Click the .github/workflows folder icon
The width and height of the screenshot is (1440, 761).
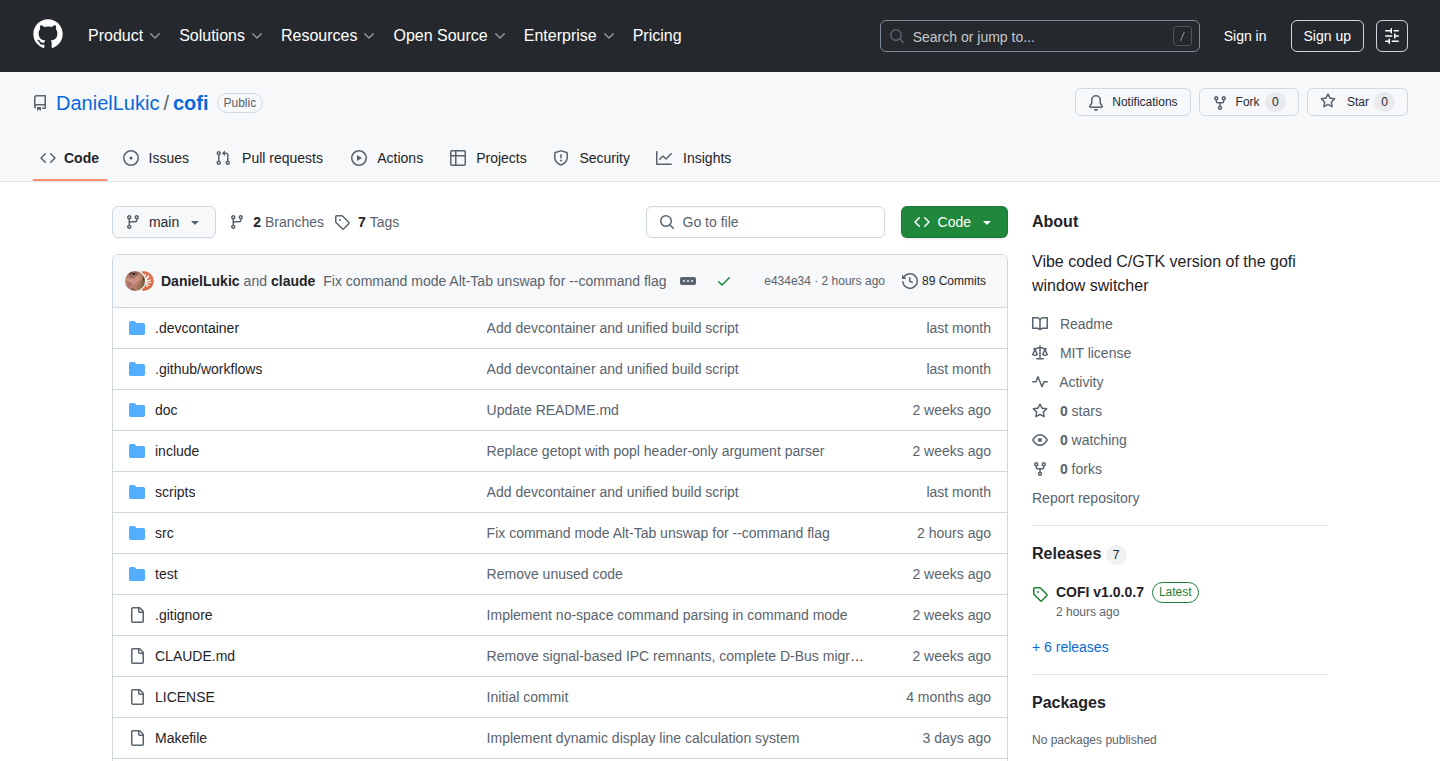coord(137,369)
